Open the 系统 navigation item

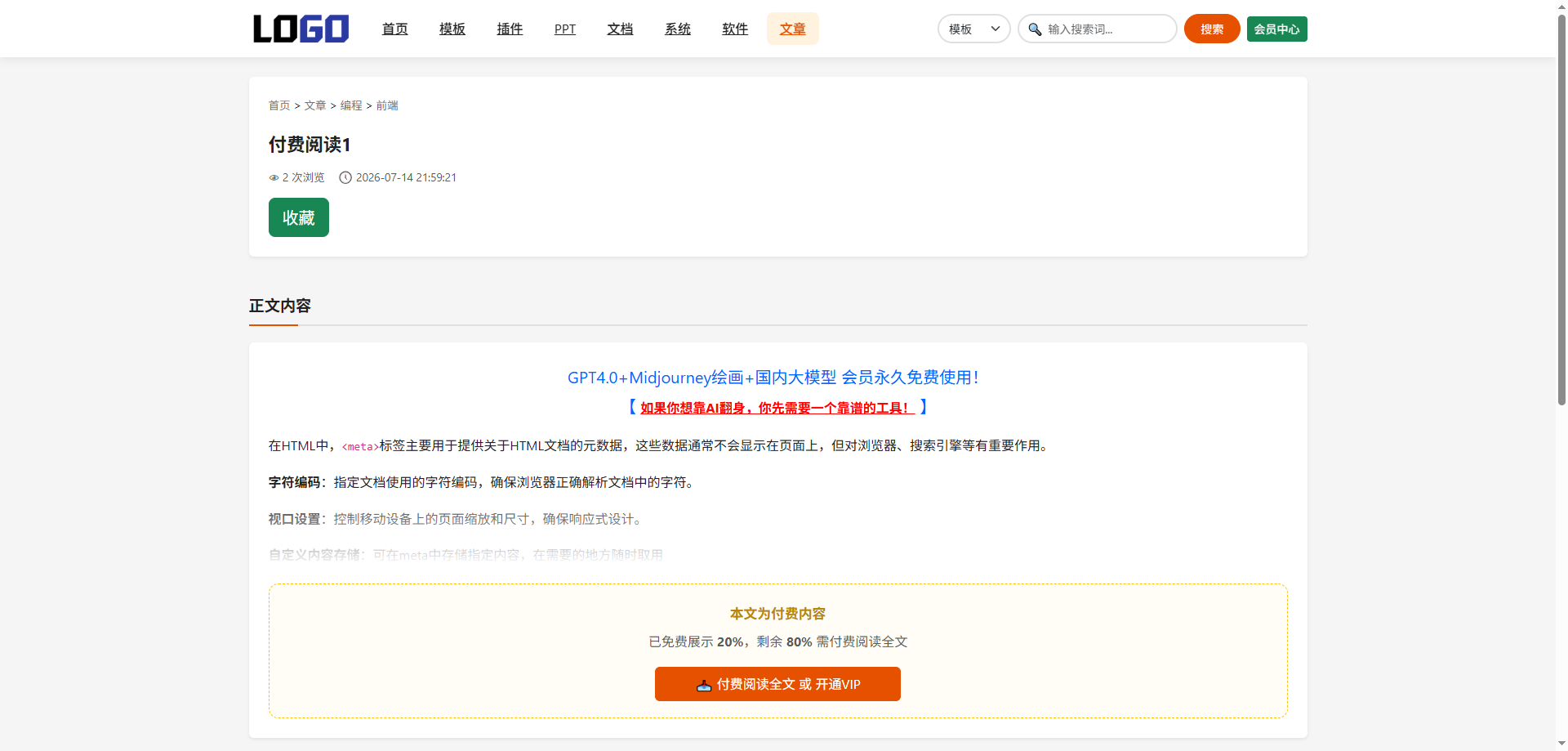click(x=678, y=29)
